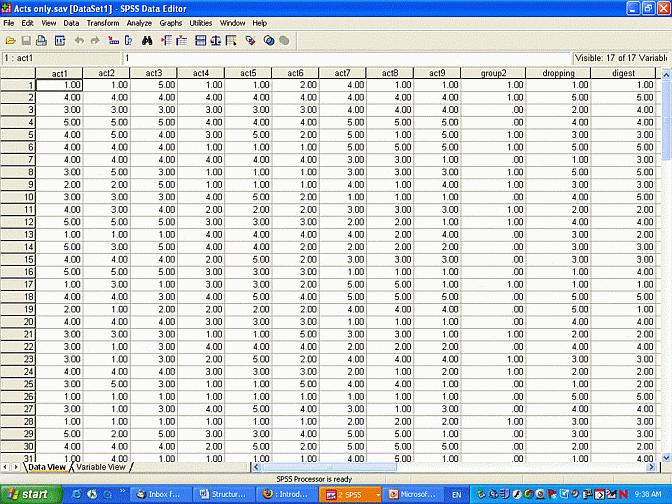Open the Analyze menu
This screenshot has width=672, height=504.
[139, 23]
